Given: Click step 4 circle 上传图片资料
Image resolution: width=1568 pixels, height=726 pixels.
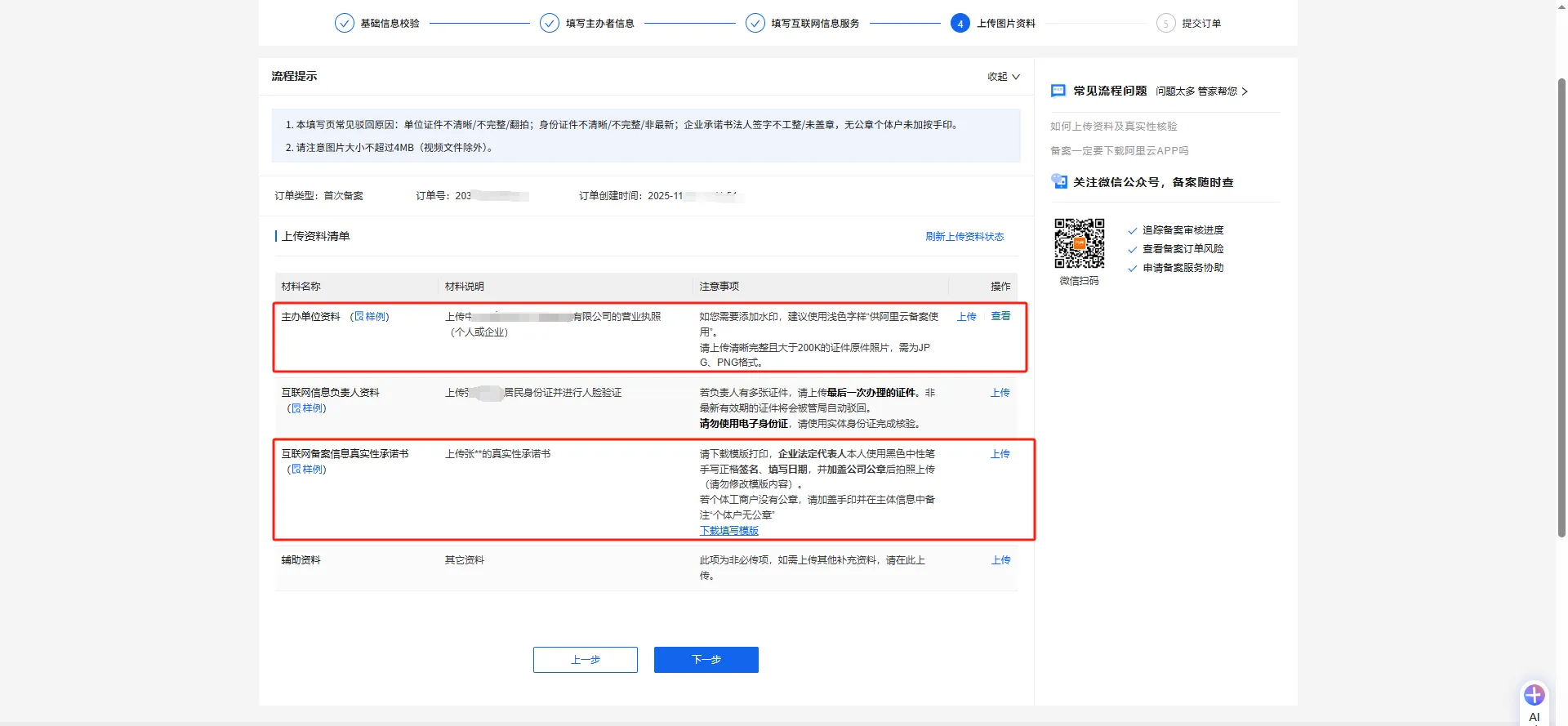Looking at the screenshot, I should [960, 24].
